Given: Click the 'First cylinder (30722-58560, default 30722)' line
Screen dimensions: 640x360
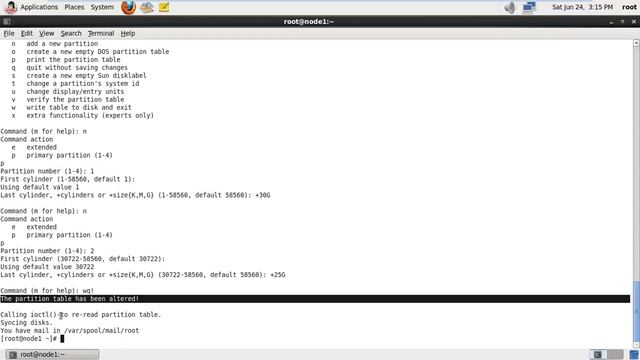Looking at the screenshot, I should tap(82, 259).
